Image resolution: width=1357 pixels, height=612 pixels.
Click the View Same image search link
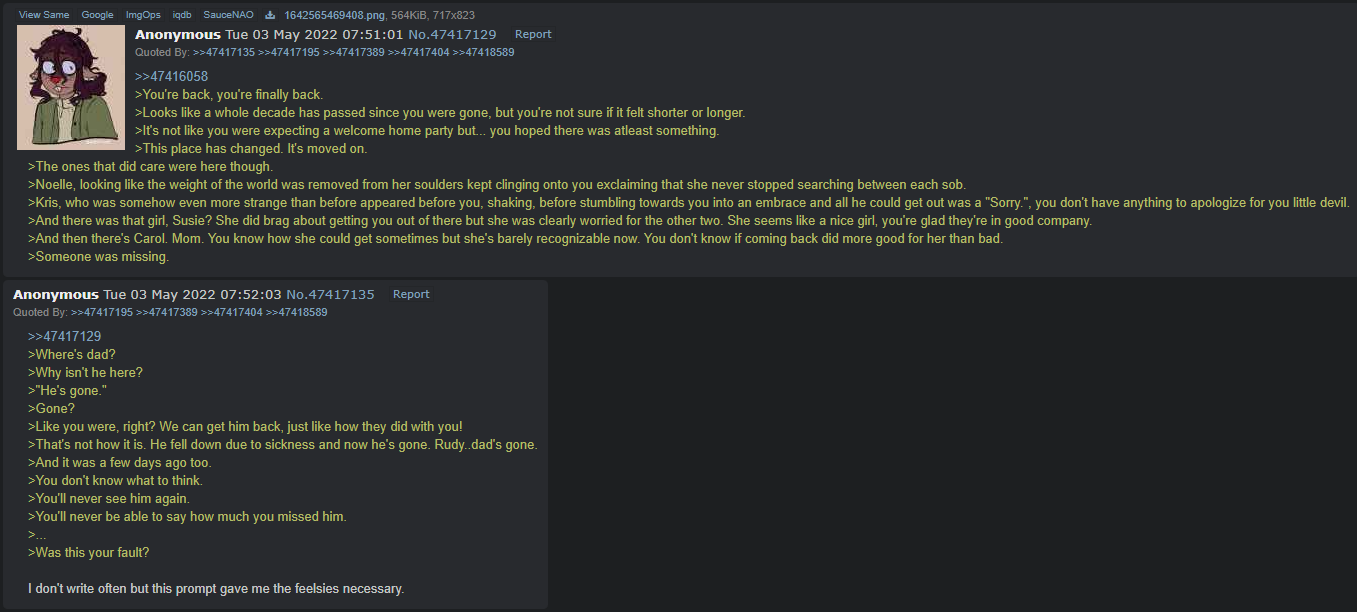coord(44,15)
